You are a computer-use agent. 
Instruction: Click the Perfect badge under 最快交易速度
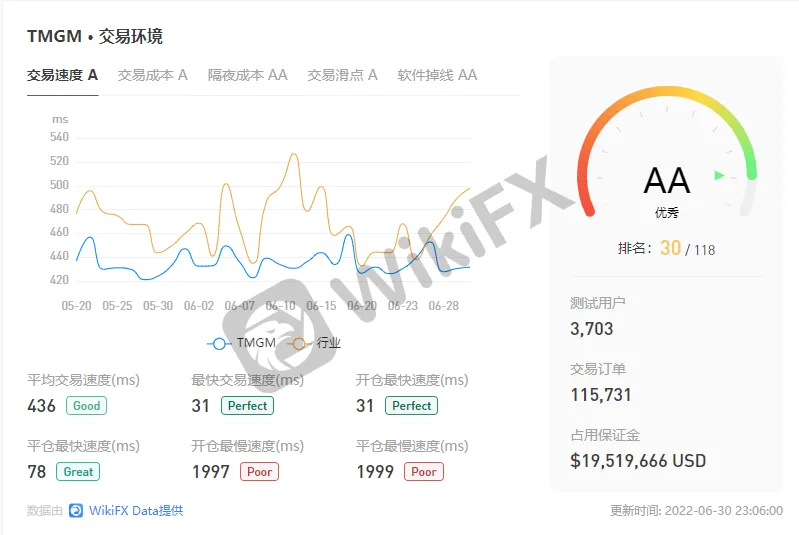(247, 406)
